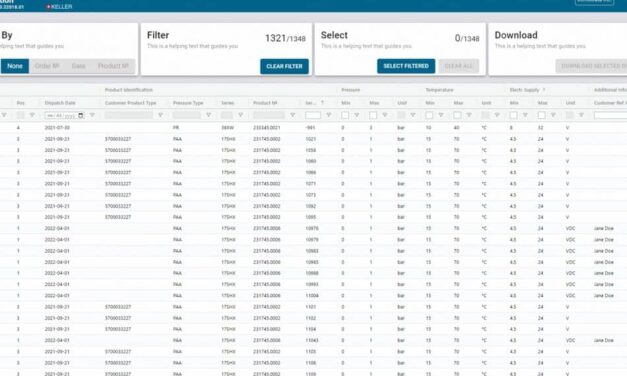The width and height of the screenshot is (627, 376).
Task: Focus the Product Nº filter field
Action: pyautogui.click(x=269, y=115)
